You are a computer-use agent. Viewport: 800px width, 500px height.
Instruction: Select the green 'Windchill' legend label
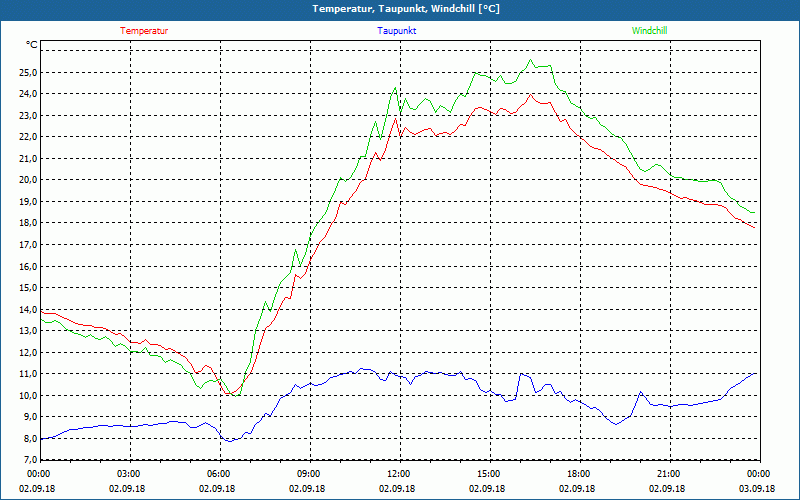649,31
